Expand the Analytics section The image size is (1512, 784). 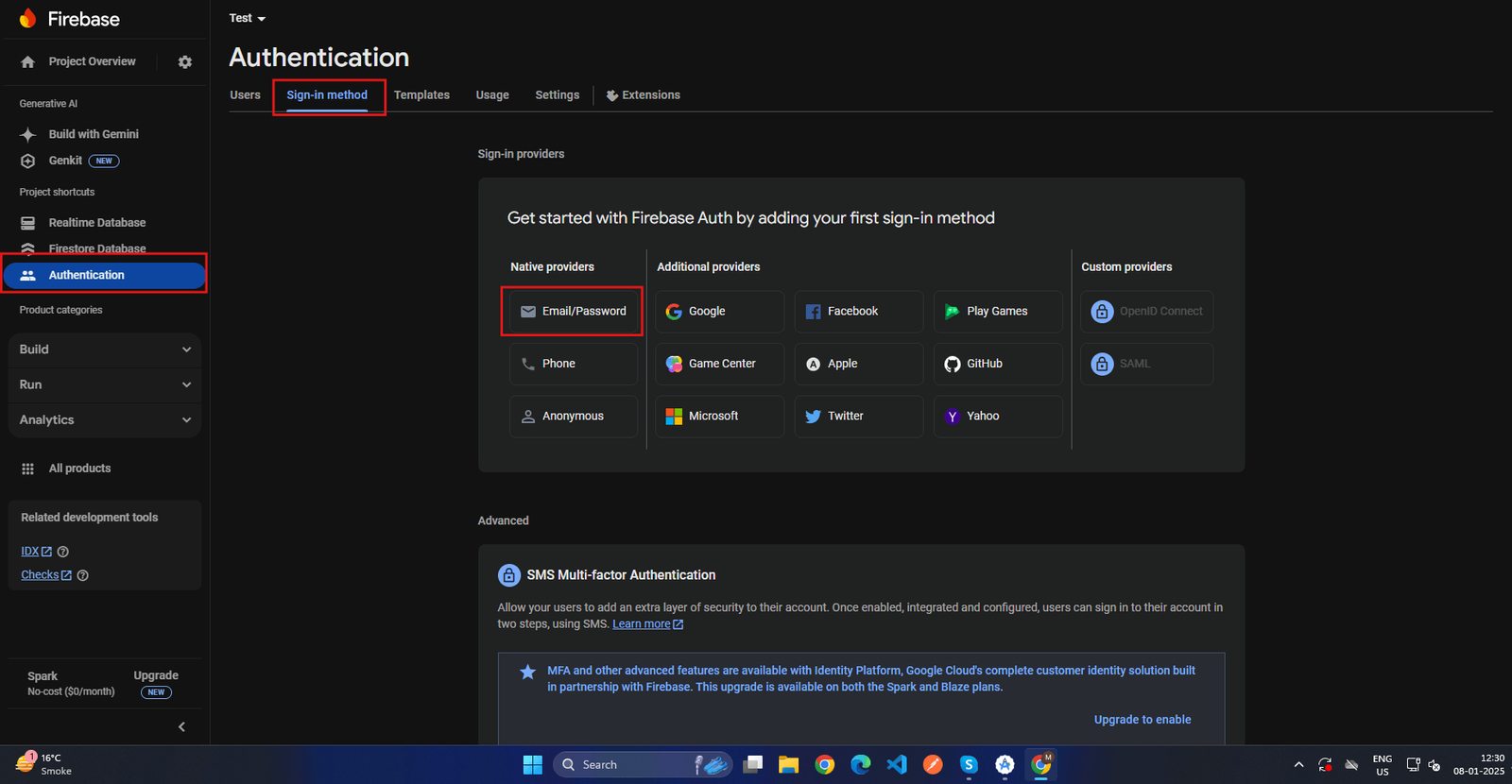[104, 420]
